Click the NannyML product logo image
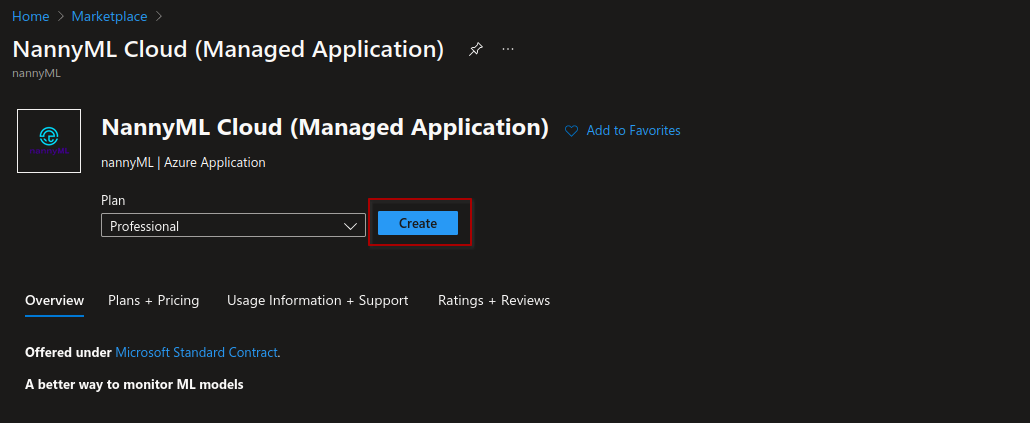 (49, 141)
